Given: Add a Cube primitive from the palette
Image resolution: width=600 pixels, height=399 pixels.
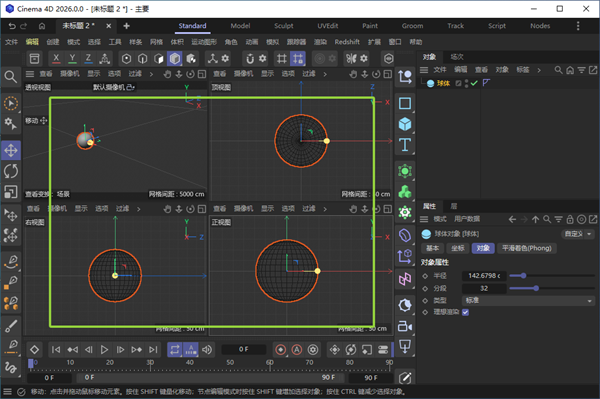Looking at the screenshot, I should [405, 124].
